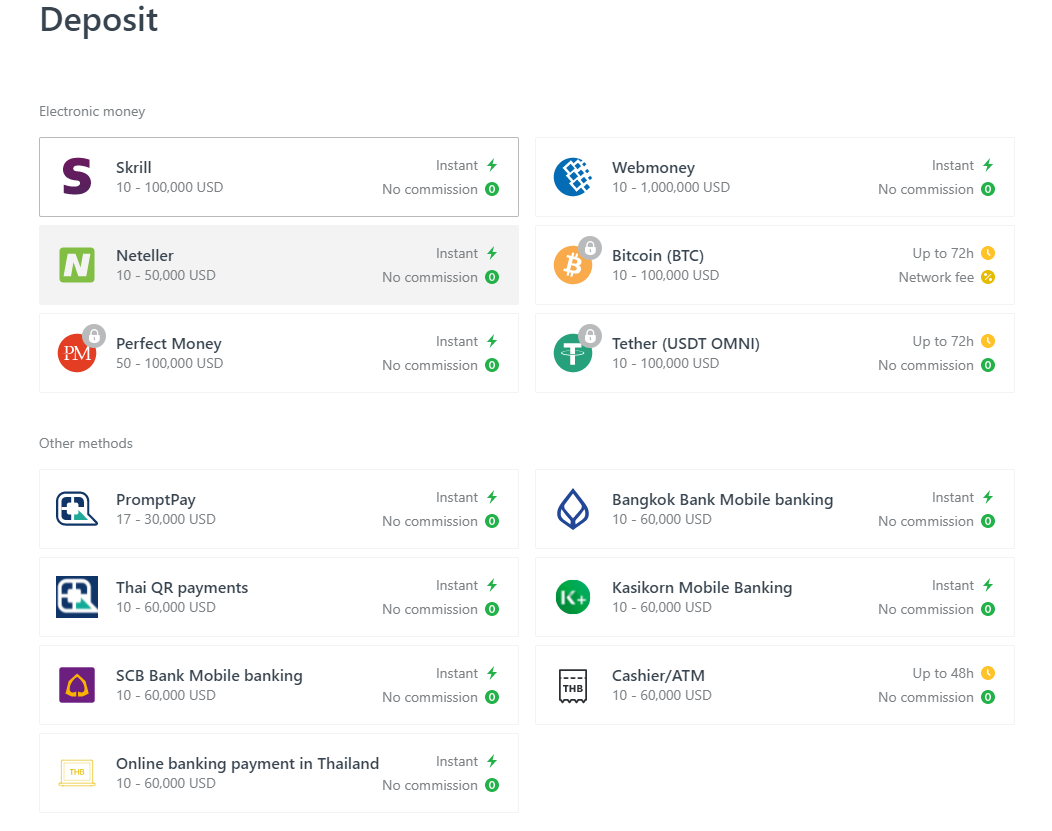1052x831 pixels.
Task: Click the green Kasikorn K+ icon
Action: pos(573,597)
